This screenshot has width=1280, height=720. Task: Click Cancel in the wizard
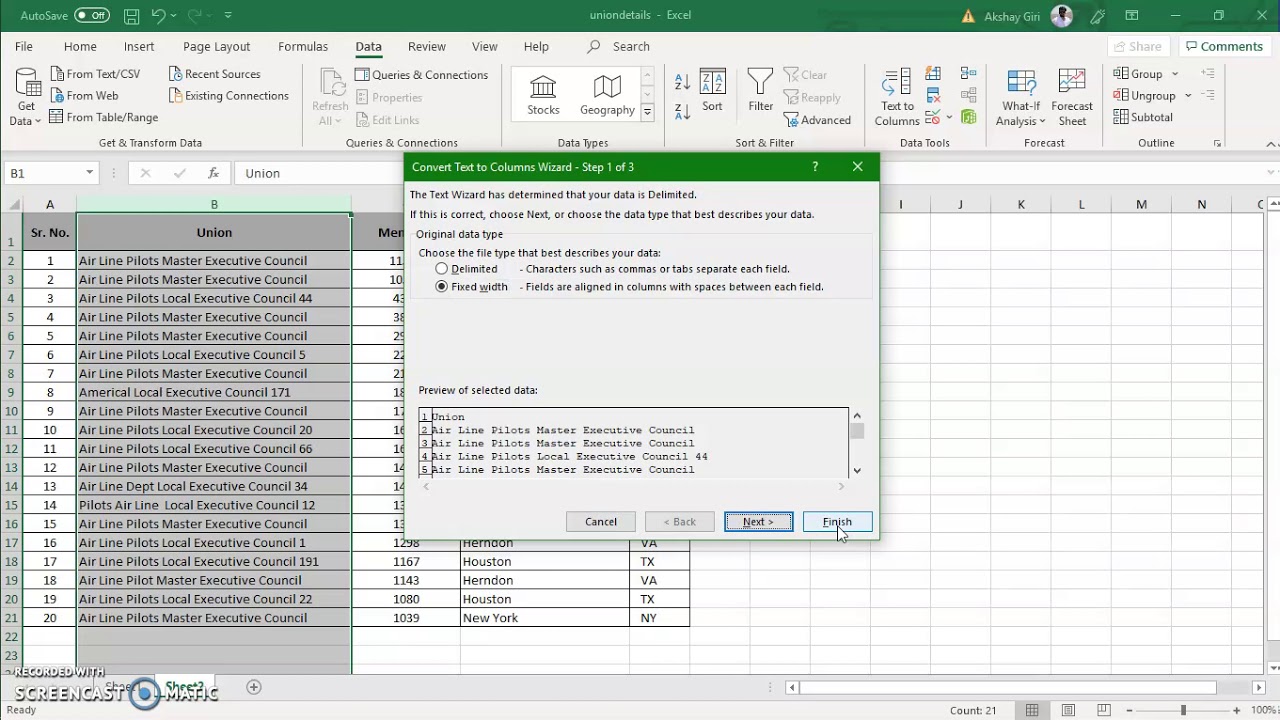[x=601, y=522]
